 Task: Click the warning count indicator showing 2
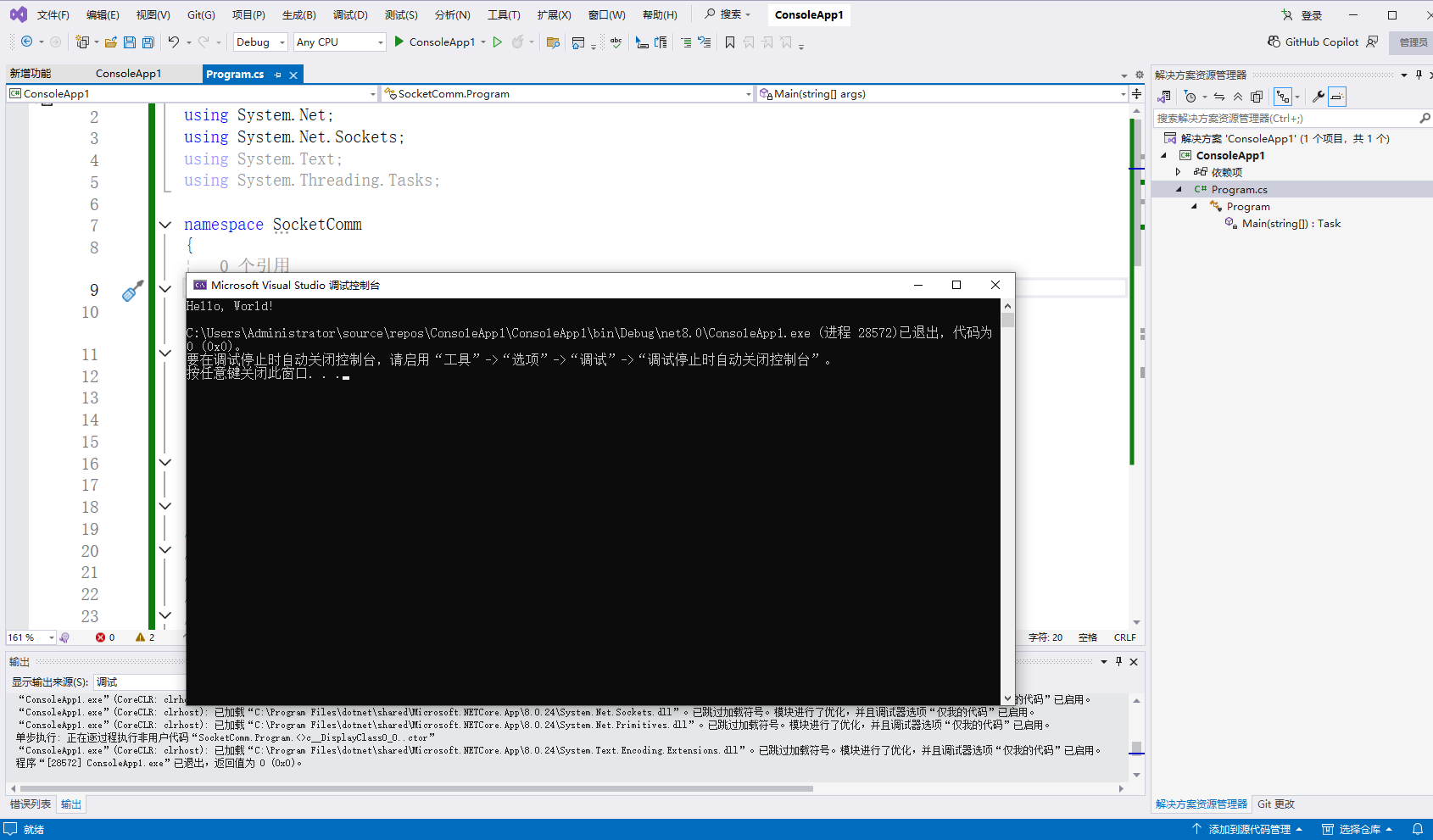coord(145,637)
